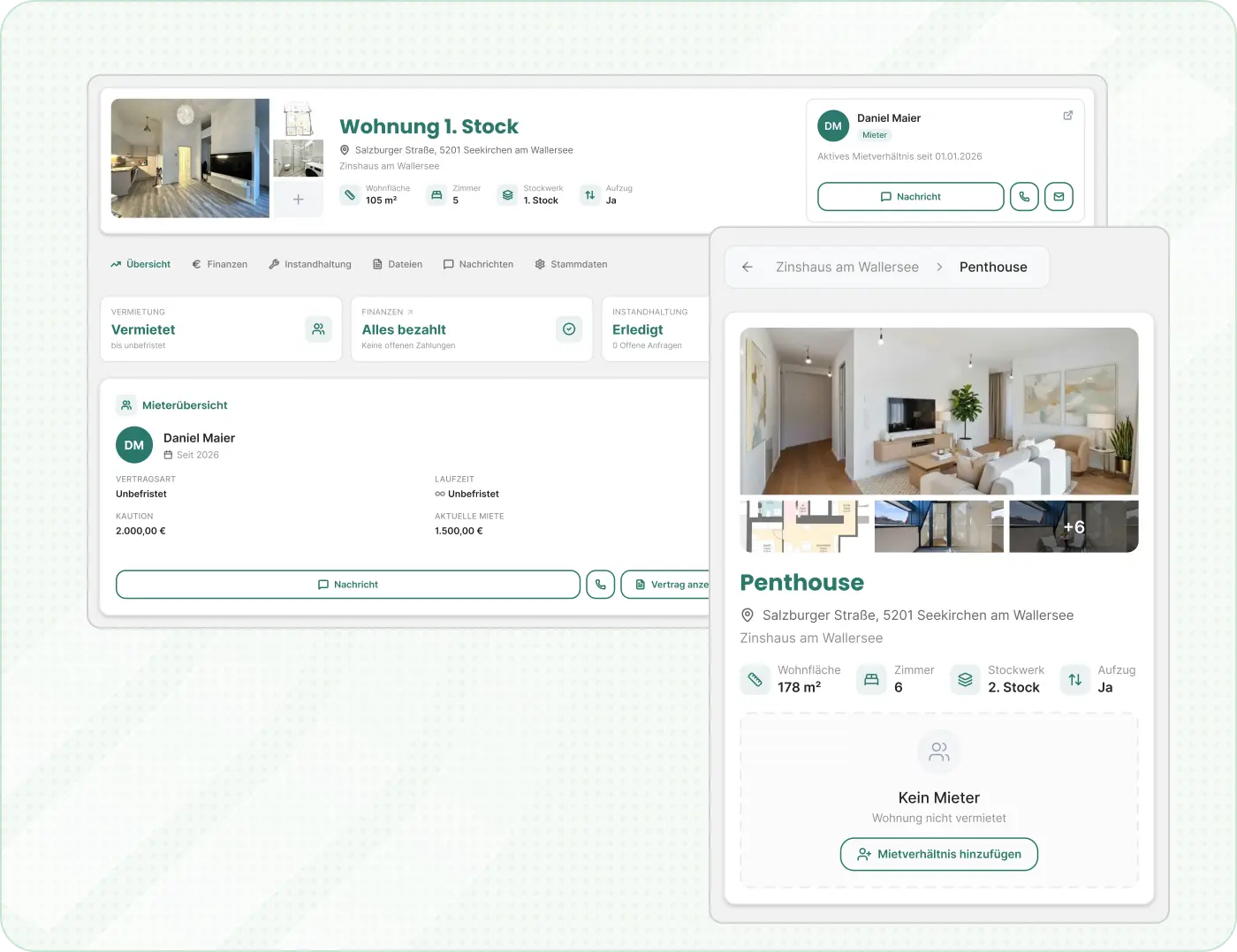Click phone icon in Daniel Maier card
1237x952 pixels.
(1024, 197)
